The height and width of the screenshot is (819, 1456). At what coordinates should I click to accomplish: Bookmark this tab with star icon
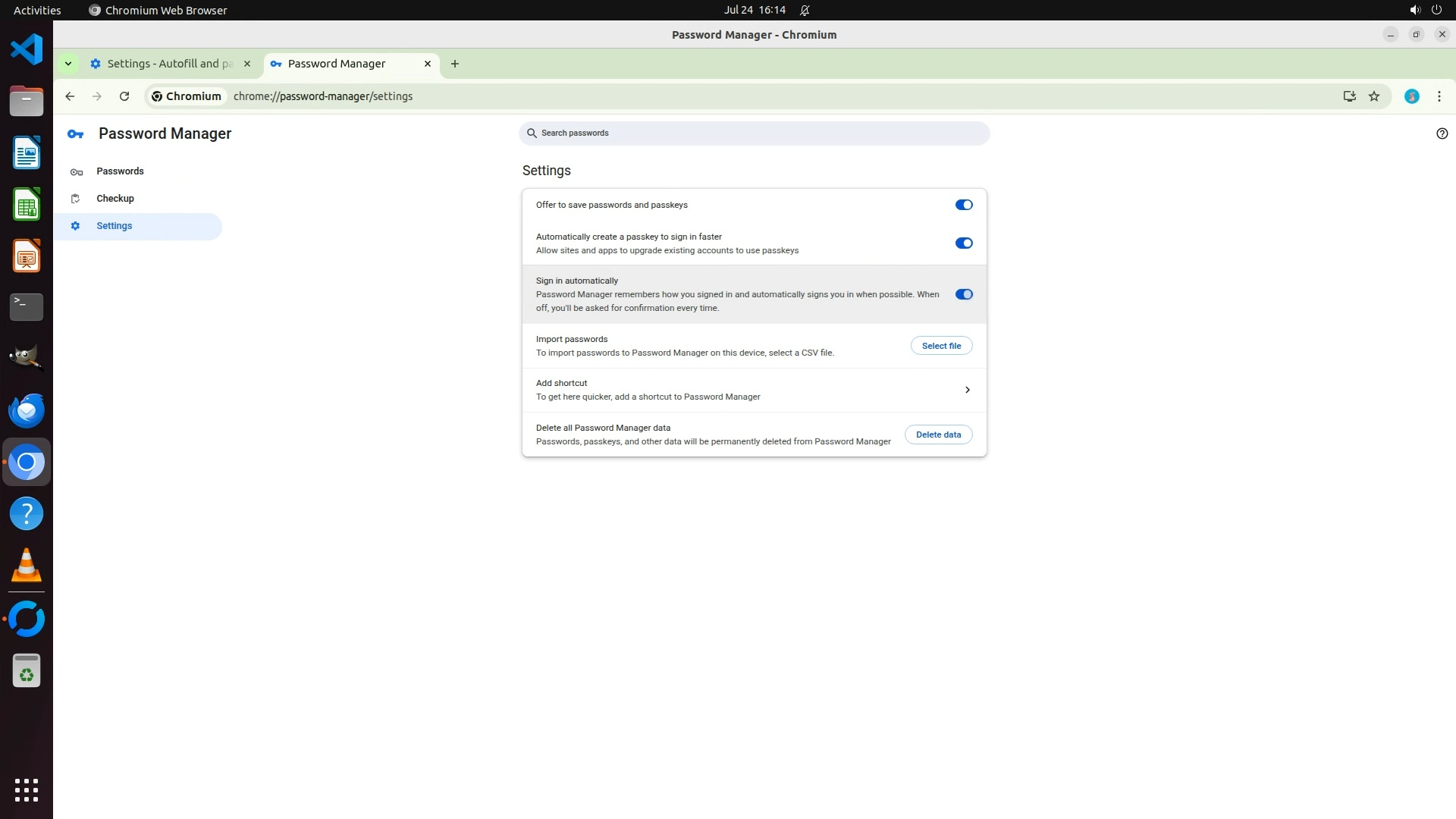[1374, 96]
